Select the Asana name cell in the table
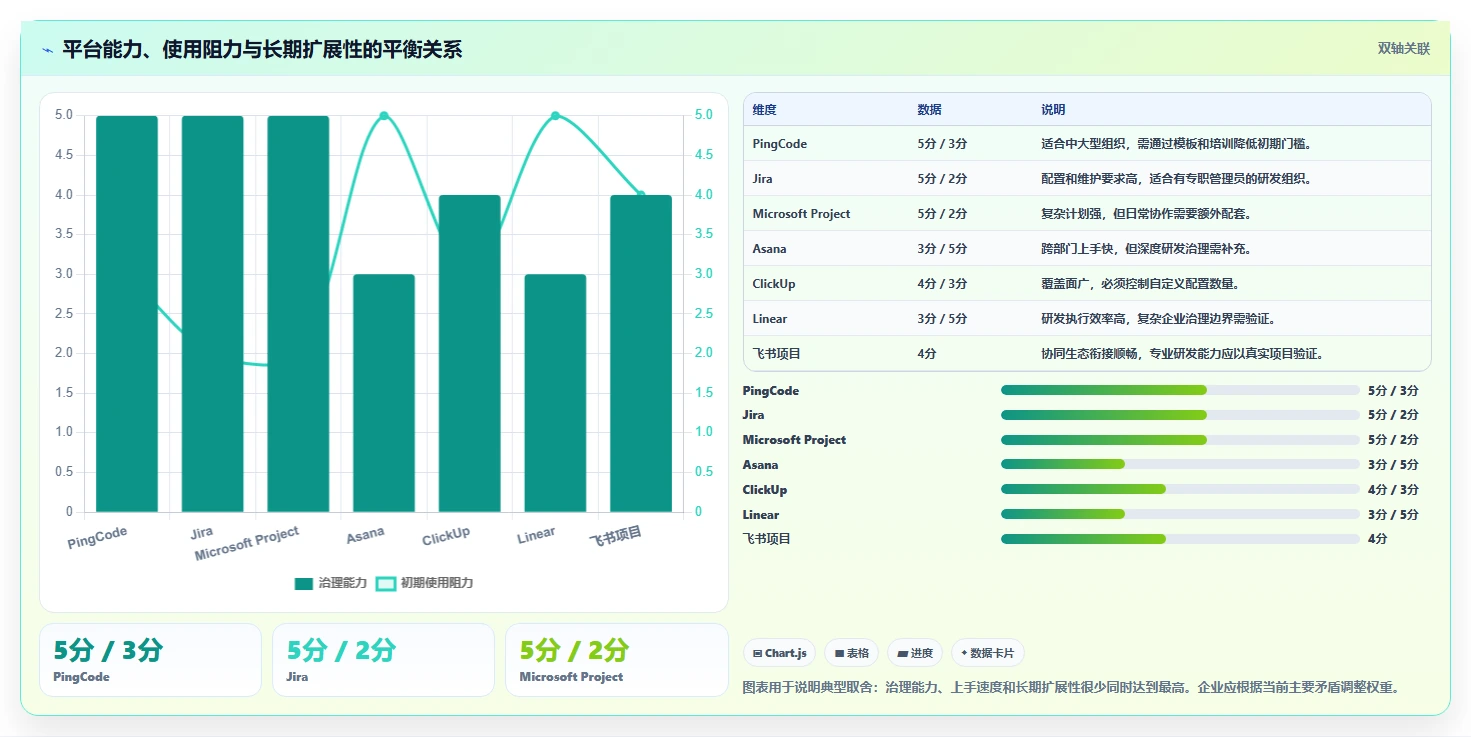1471x737 pixels. (x=770, y=249)
